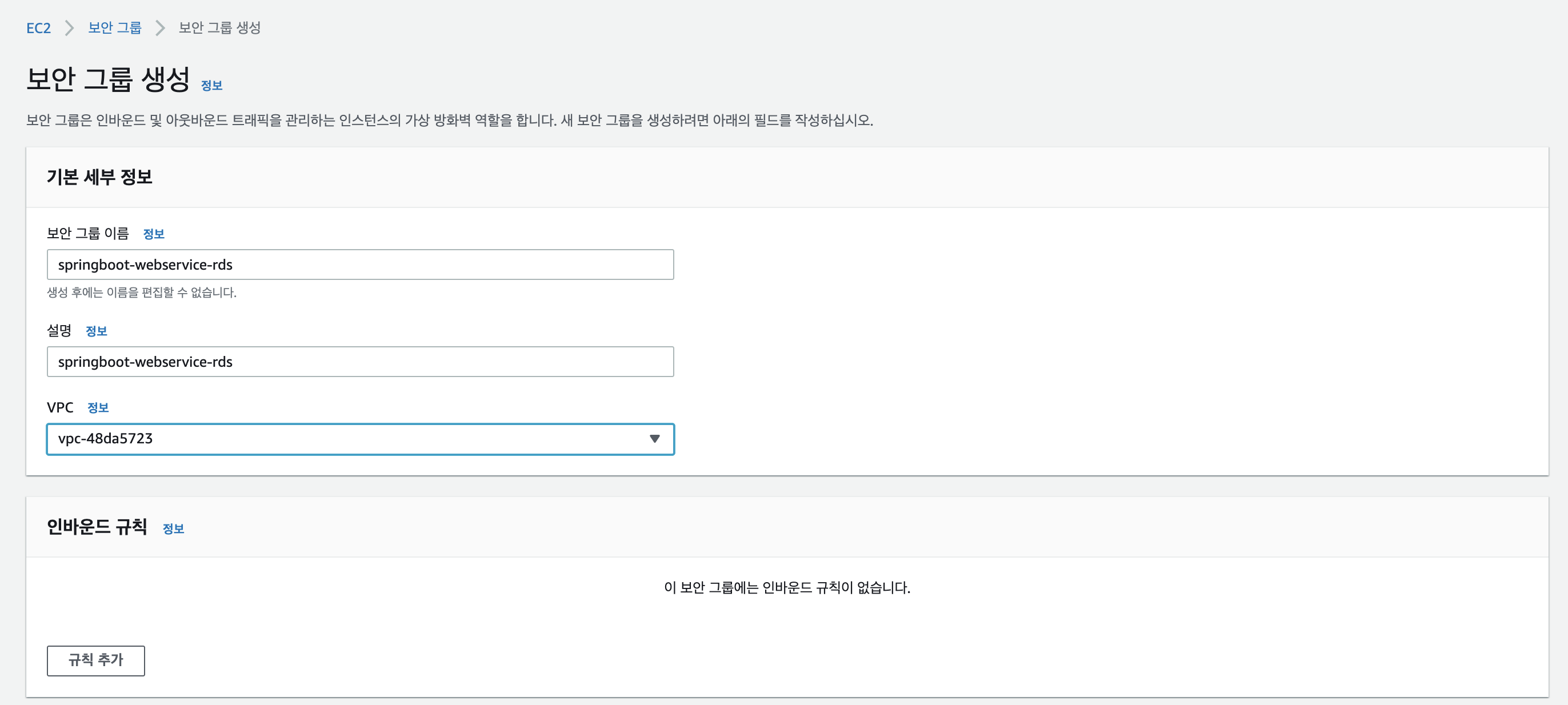Open 정보 link next to VPC label

click(97, 408)
